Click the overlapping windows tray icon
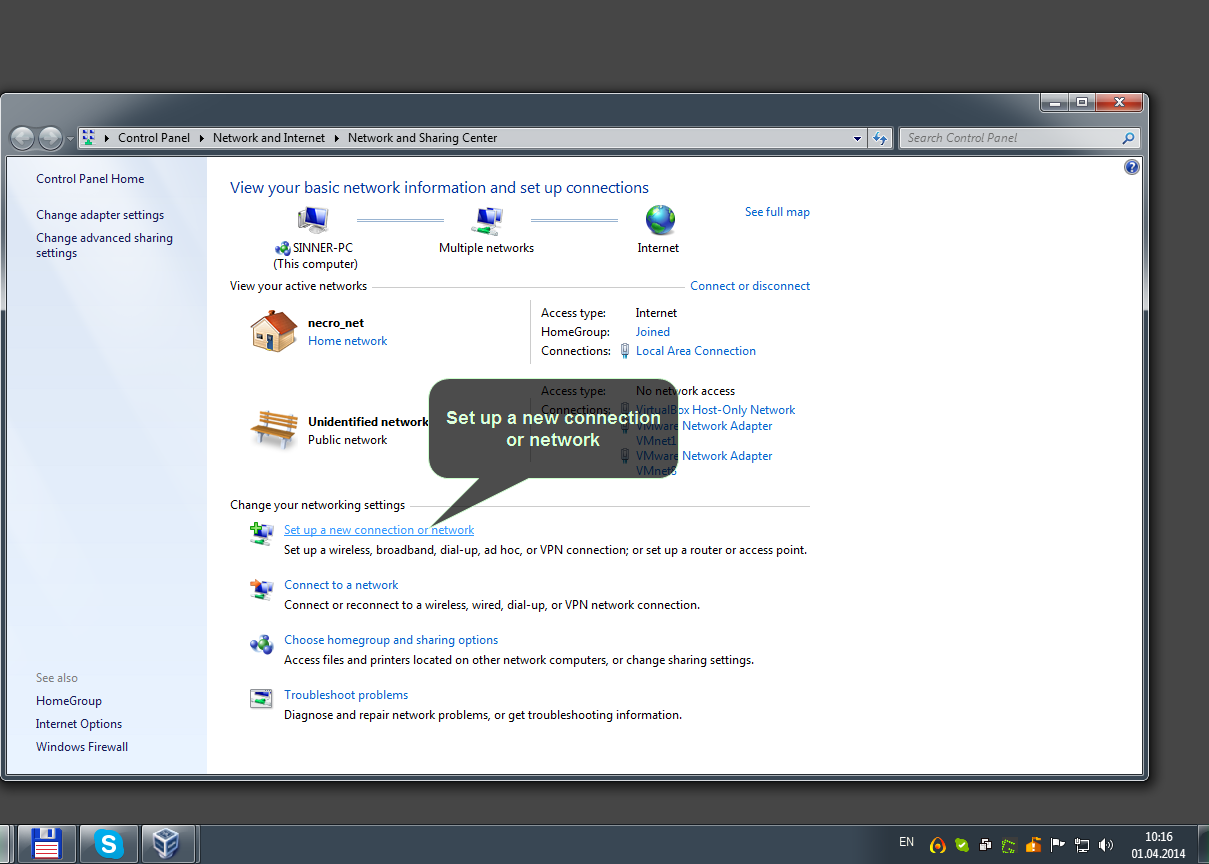This screenshot has height=864, width=1209. pyautogui.click(x=986, y=845)
